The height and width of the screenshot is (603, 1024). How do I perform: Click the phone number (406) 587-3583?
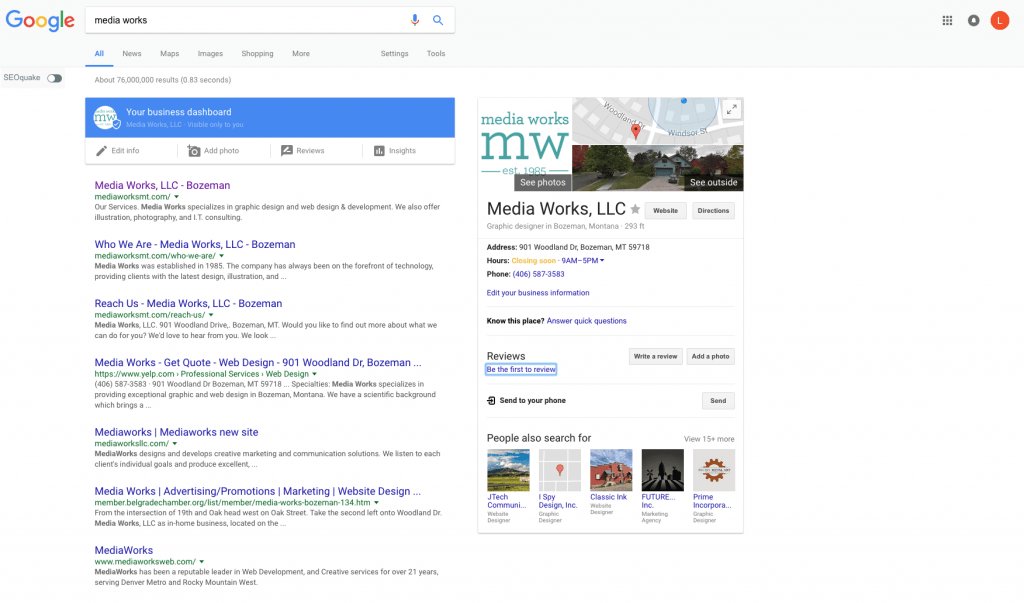[538, 274]
